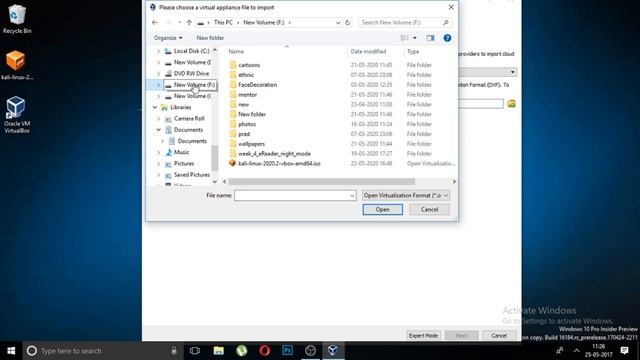
Task: Open the OBS-style circular taskbar icon
Action: pyautogui.click(x=310, y=351)
